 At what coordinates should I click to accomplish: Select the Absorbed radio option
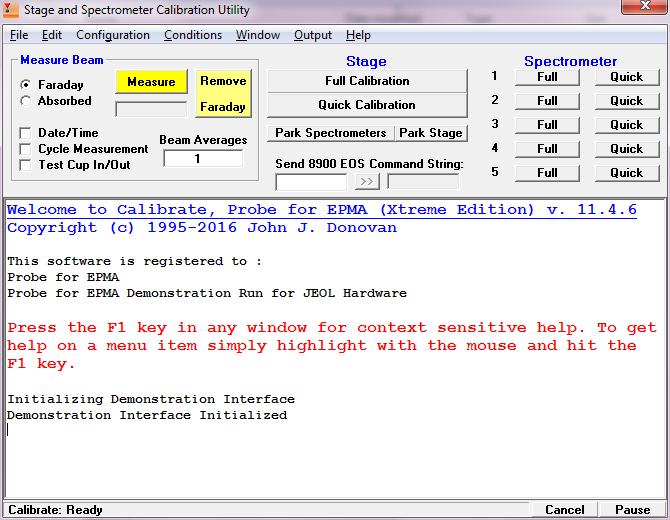click(x=26, y=101)
